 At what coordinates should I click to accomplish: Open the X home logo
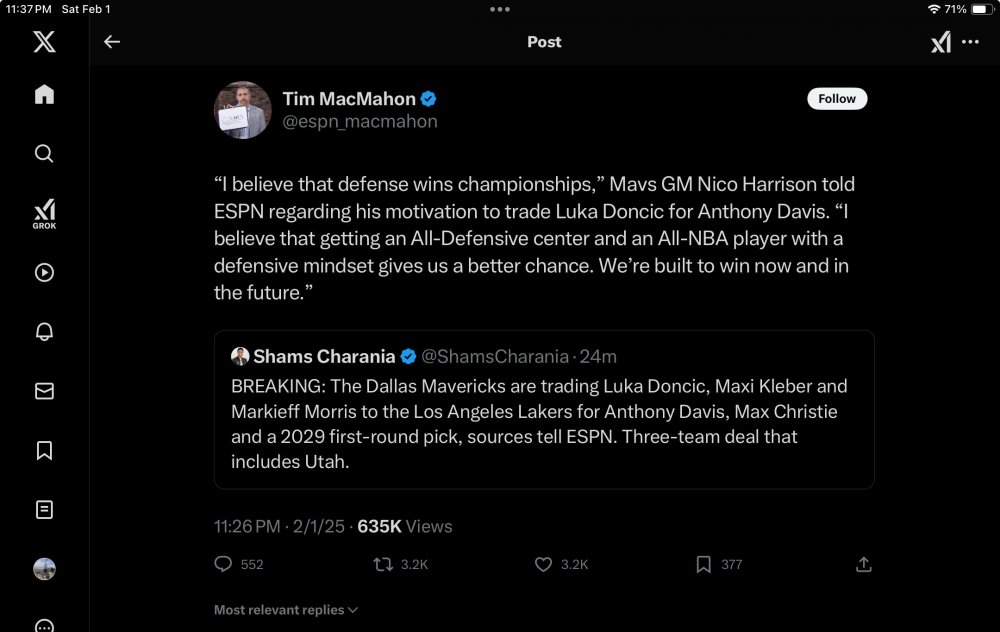click(44, 42)
